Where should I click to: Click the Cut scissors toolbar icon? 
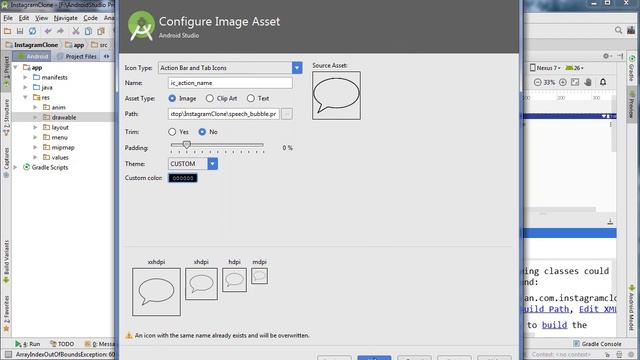tap(76, 31)
